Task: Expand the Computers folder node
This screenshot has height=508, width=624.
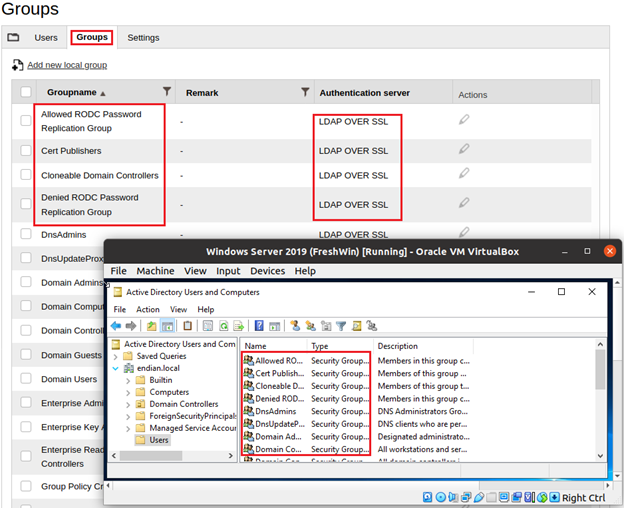Action: click(128, 393)
